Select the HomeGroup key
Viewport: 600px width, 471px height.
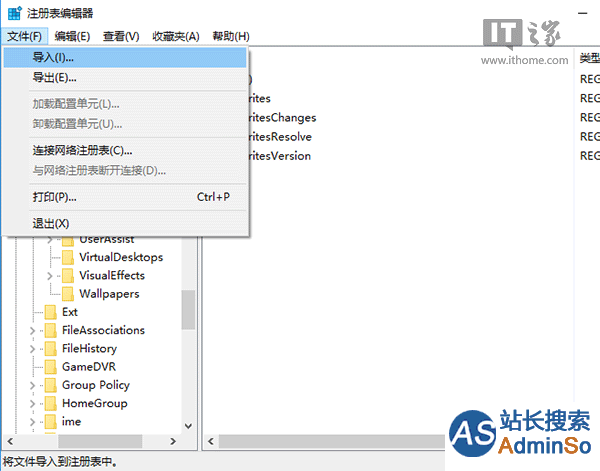[x=95, y=403]
